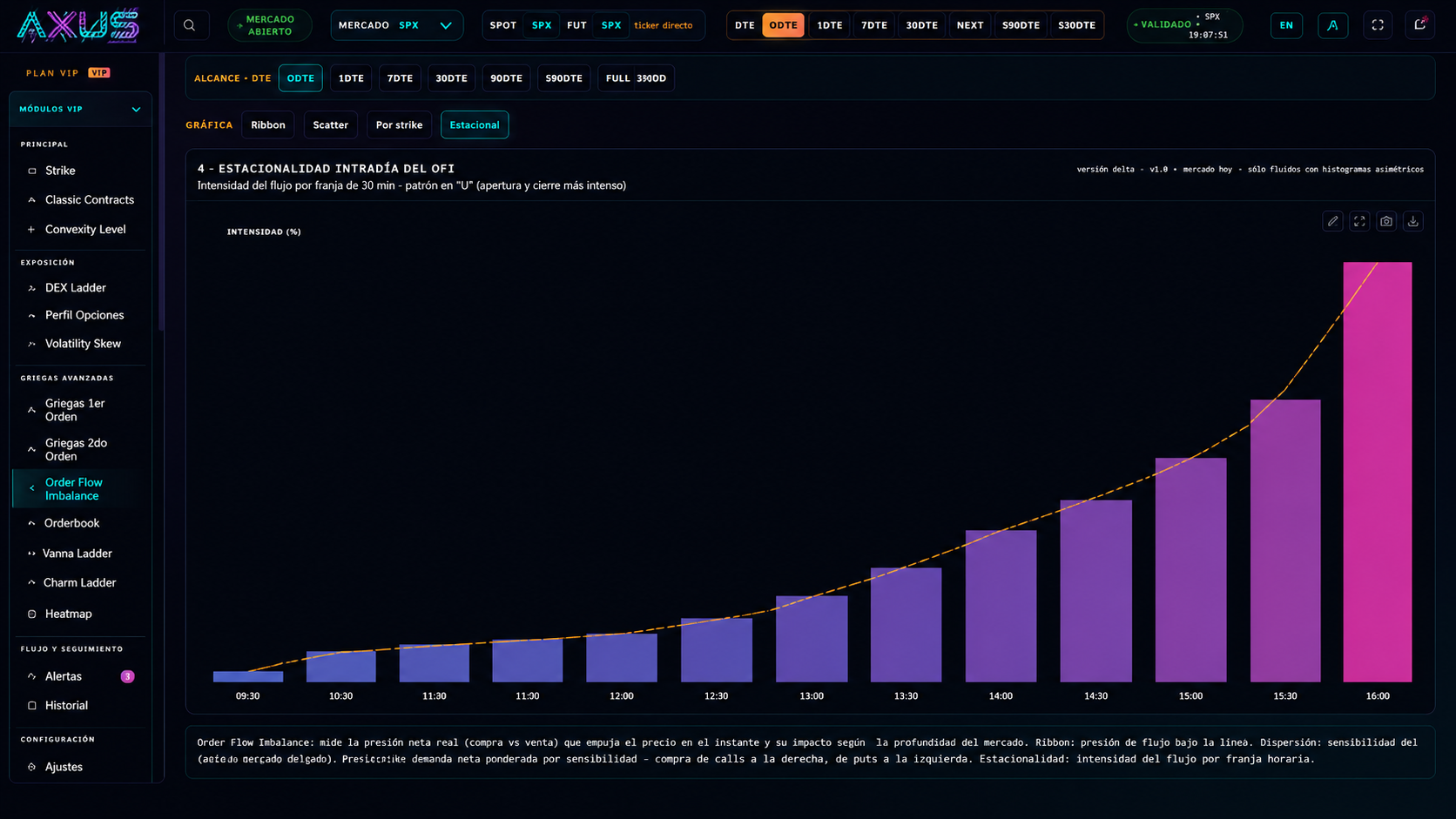Click the Orderbook sidebar icon
The width and height of the screenshot is (1456, 819).
coord(31,523)
